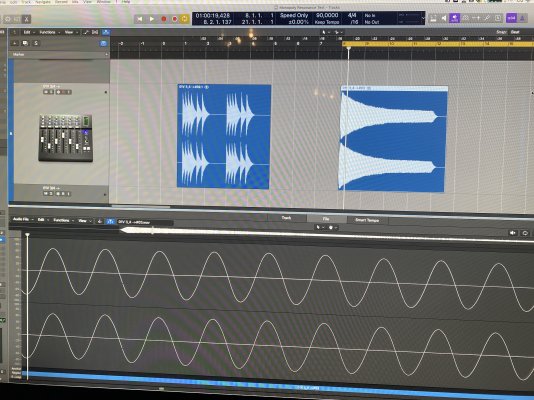Click the add track plus button
Viewport: 534px width, 400px height.
coord(15,43)
